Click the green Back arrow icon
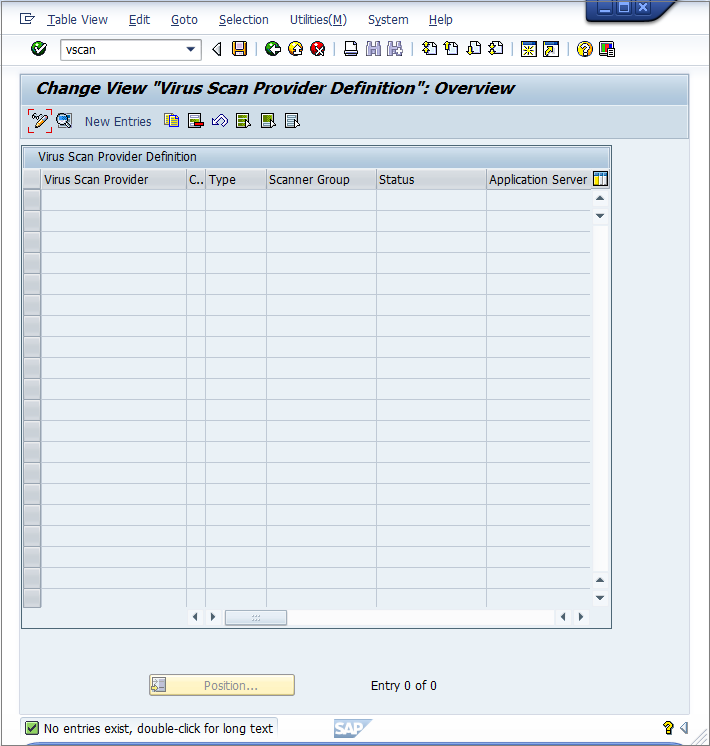The image size is (710, 746). click(273, 49)
